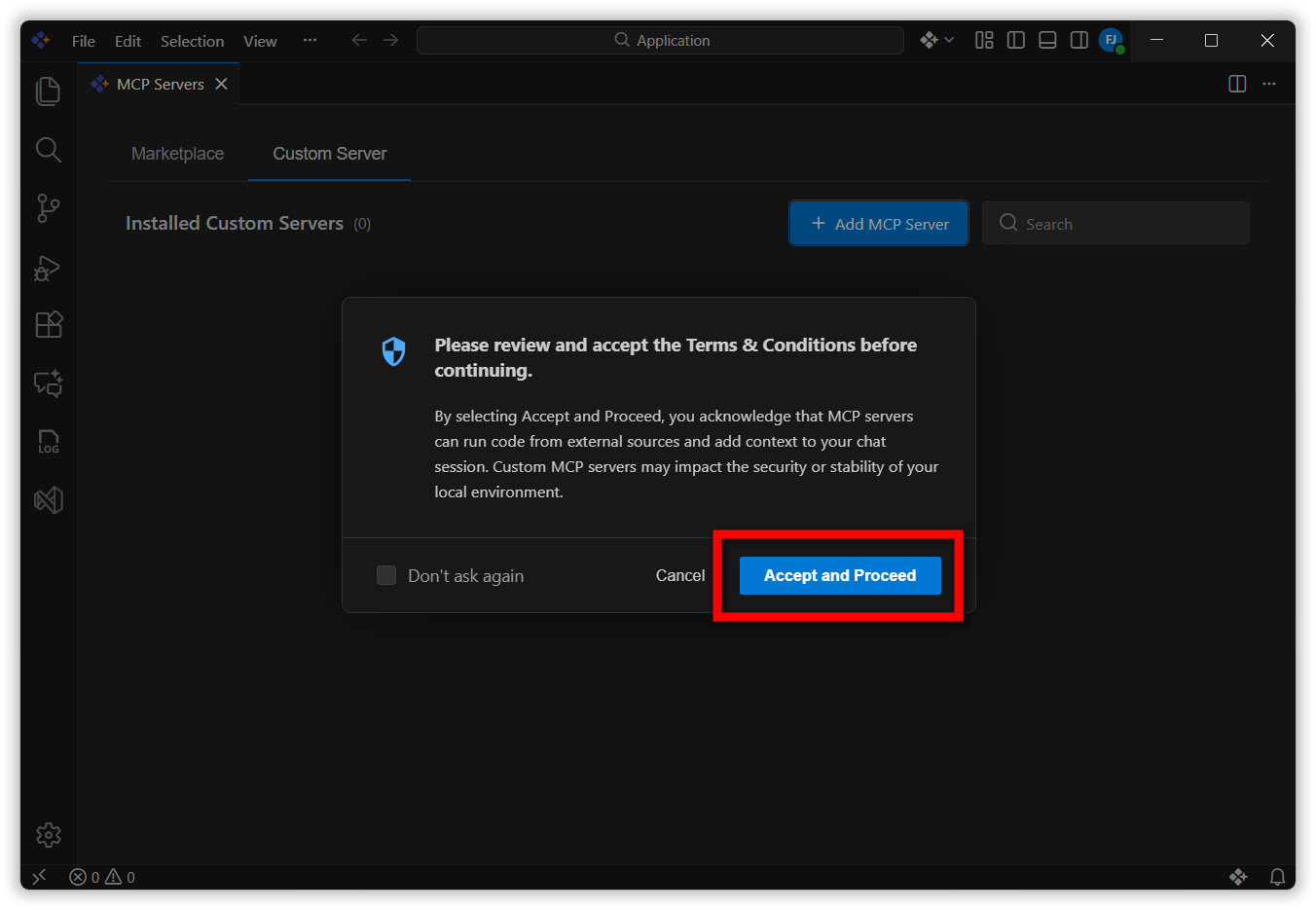
Task: Open the Extensions view
Action: pyautogui.click(x=48, y=324)
